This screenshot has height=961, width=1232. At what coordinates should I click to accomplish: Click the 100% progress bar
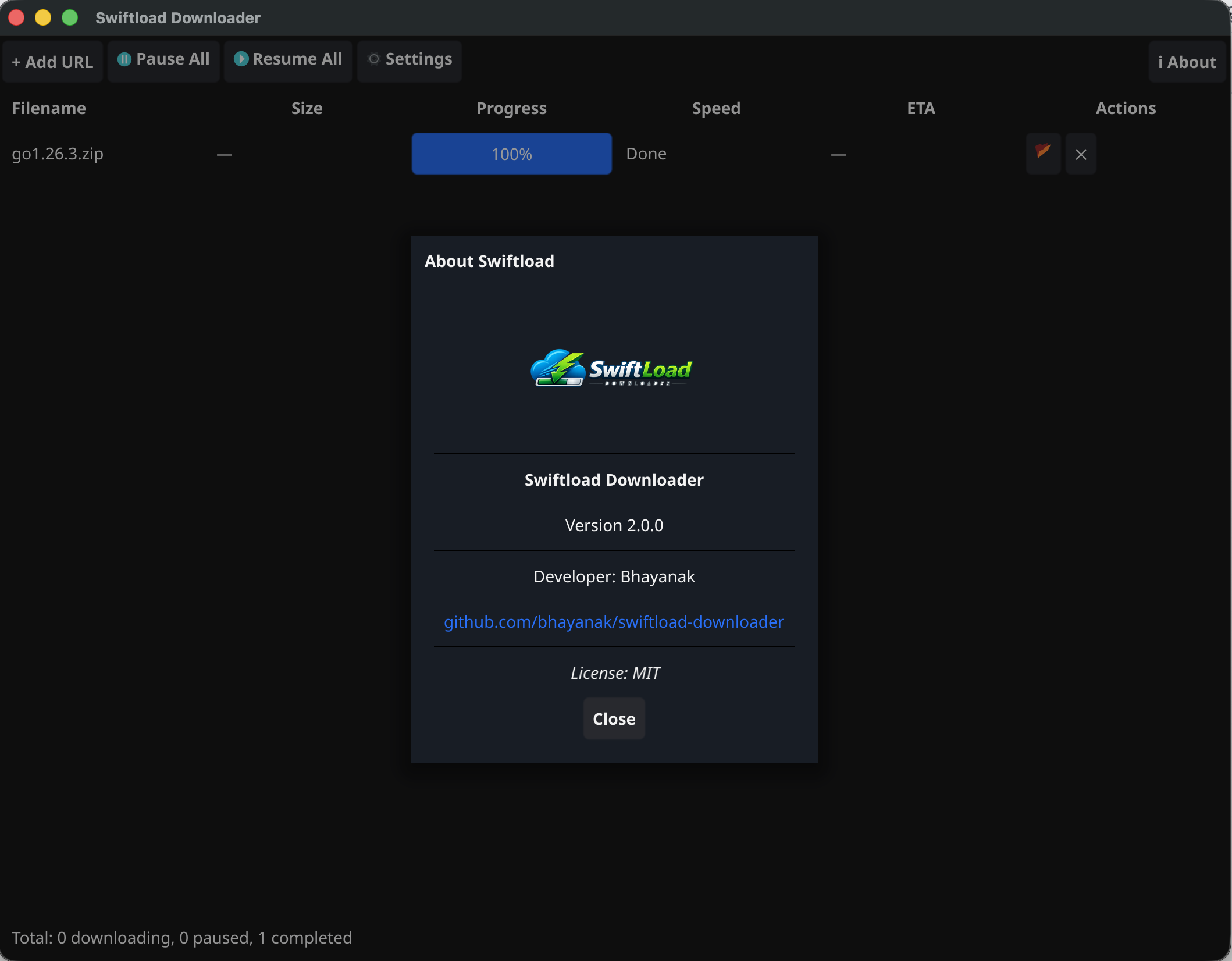coord(512,154)
